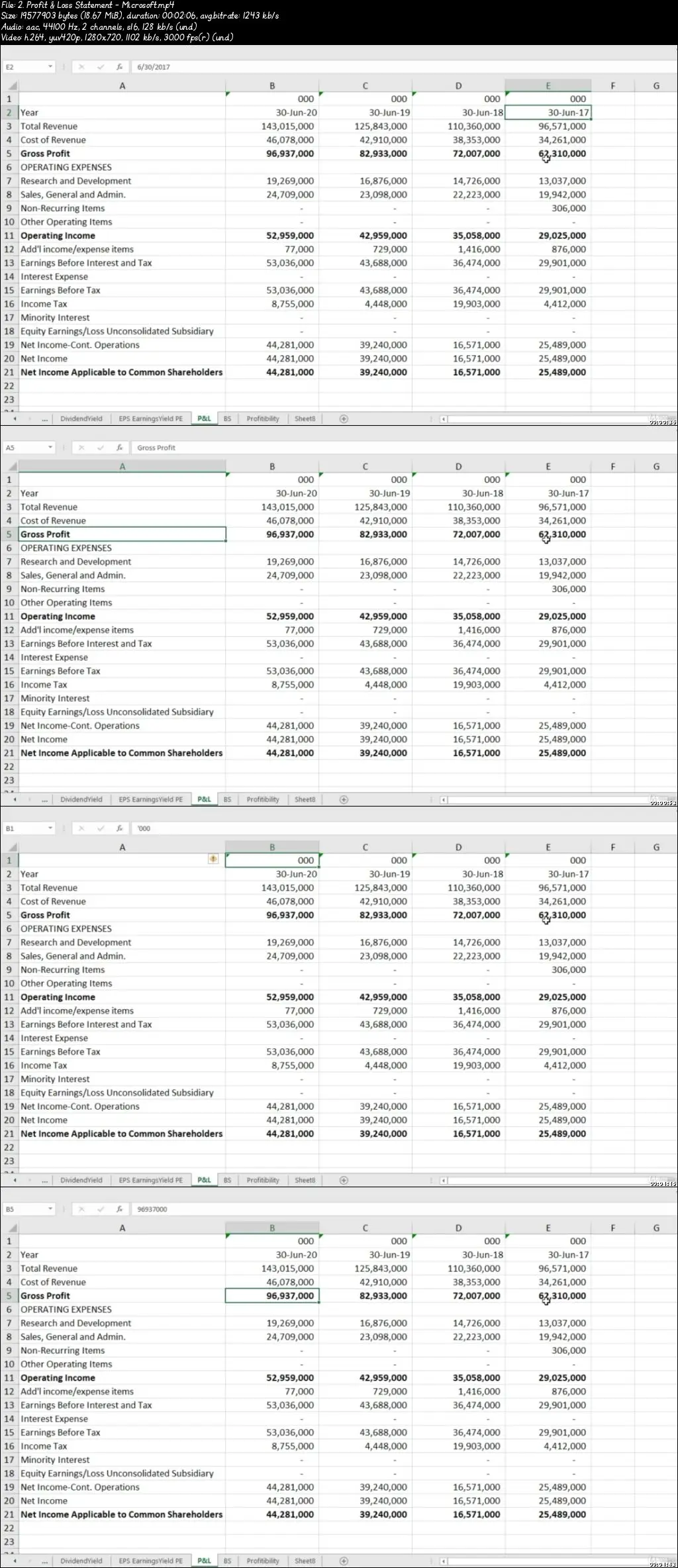Click sheet tab scroll-left arrow in A5 frame
Image resolution: width=678 pixels, height=1568 pixels.
point(14,799)
